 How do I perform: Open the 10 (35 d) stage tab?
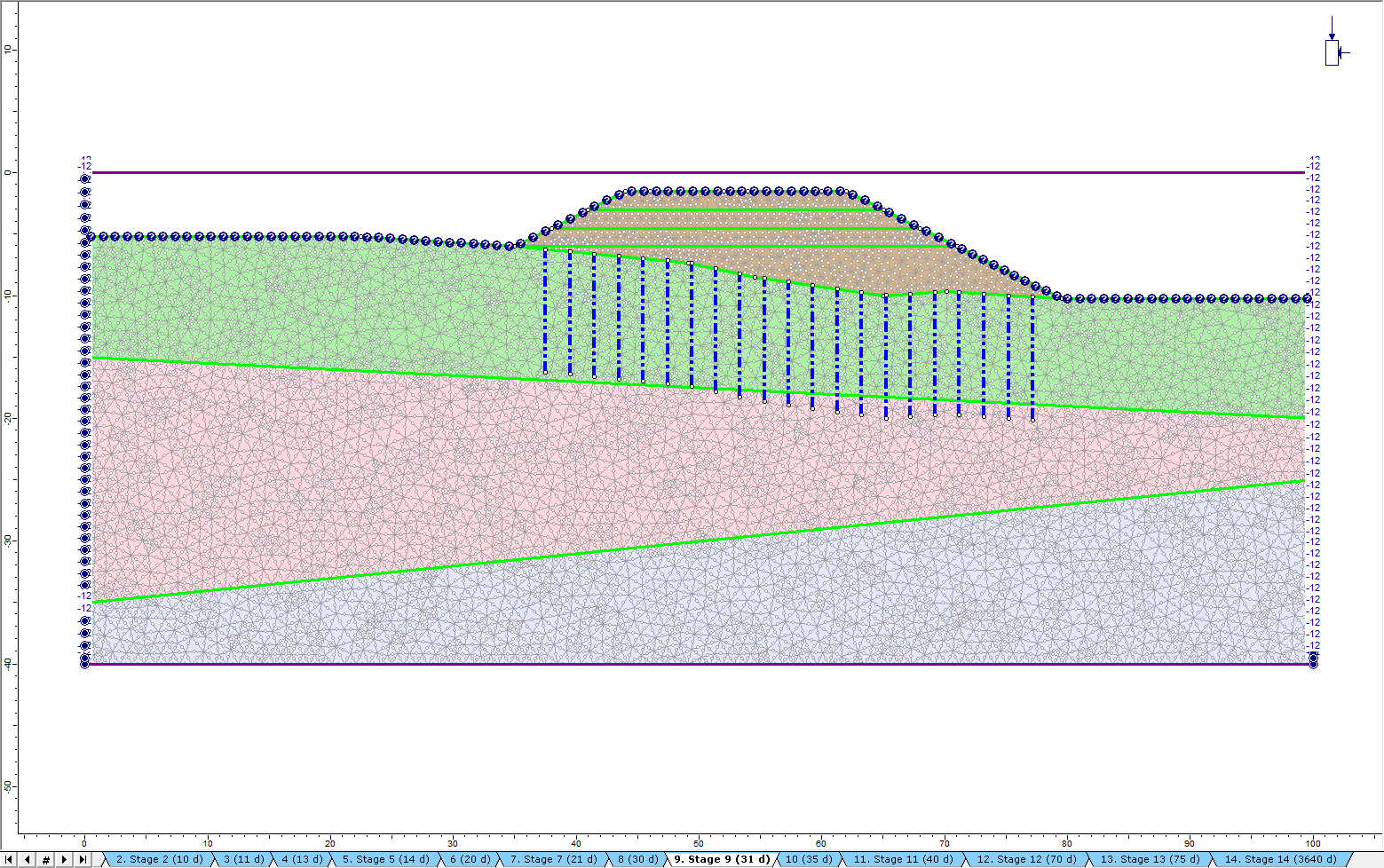point(808,859)
